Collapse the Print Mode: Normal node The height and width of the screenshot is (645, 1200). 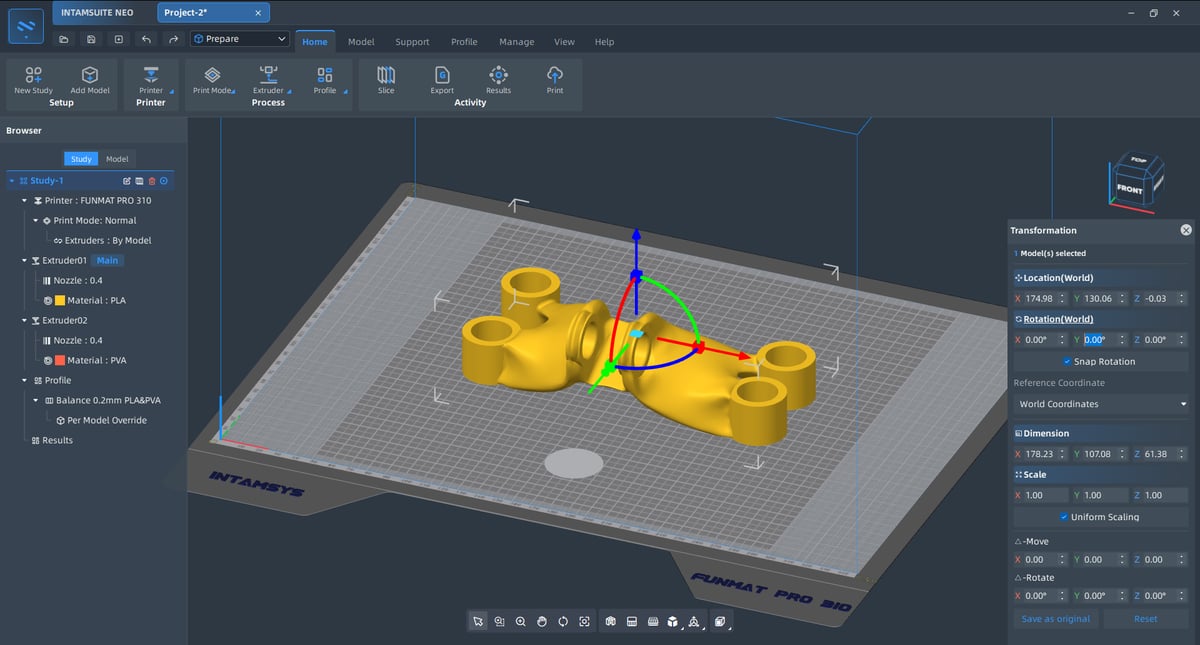[36, 221]
